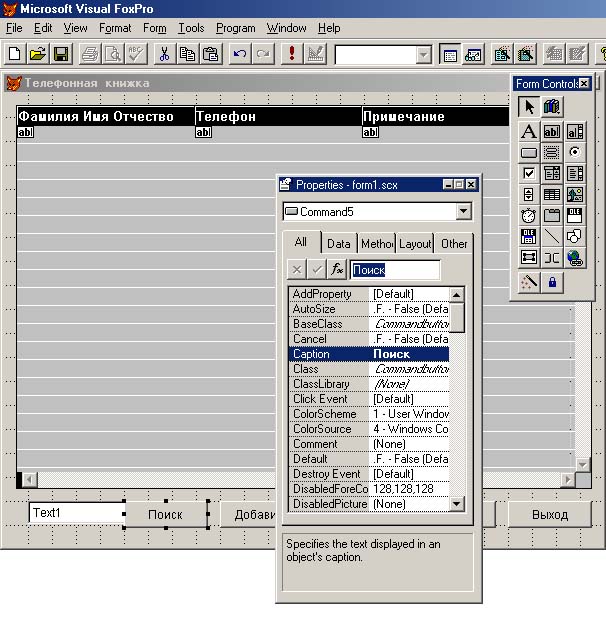Viewport: 606px width, 617px height.
Task: Click the Save diskette toolbar icon
Action: (x=61, y=54)
